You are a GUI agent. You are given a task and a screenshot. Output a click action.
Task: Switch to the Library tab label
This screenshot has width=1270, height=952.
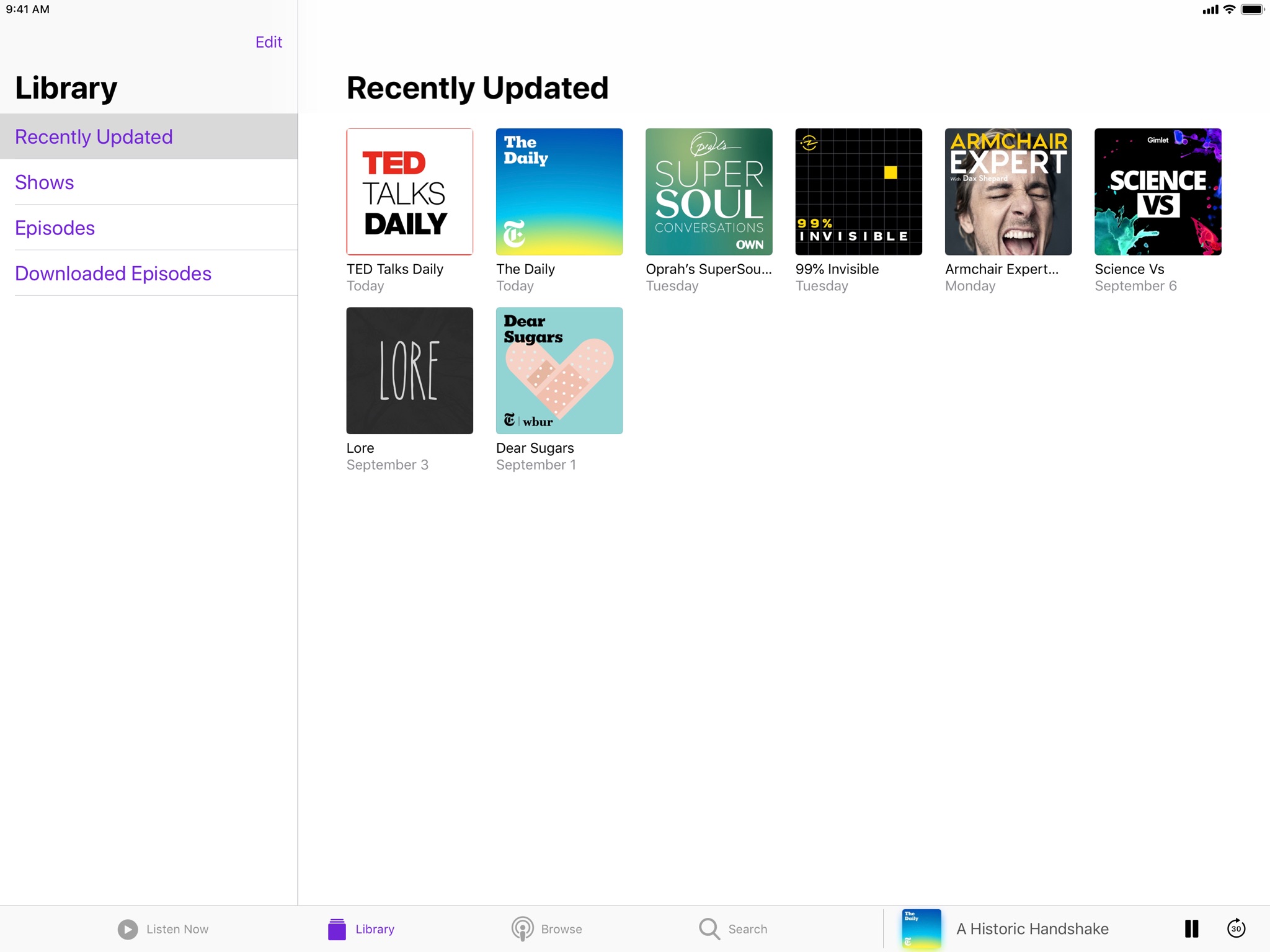pyautogui.click(x=375, y=929)
